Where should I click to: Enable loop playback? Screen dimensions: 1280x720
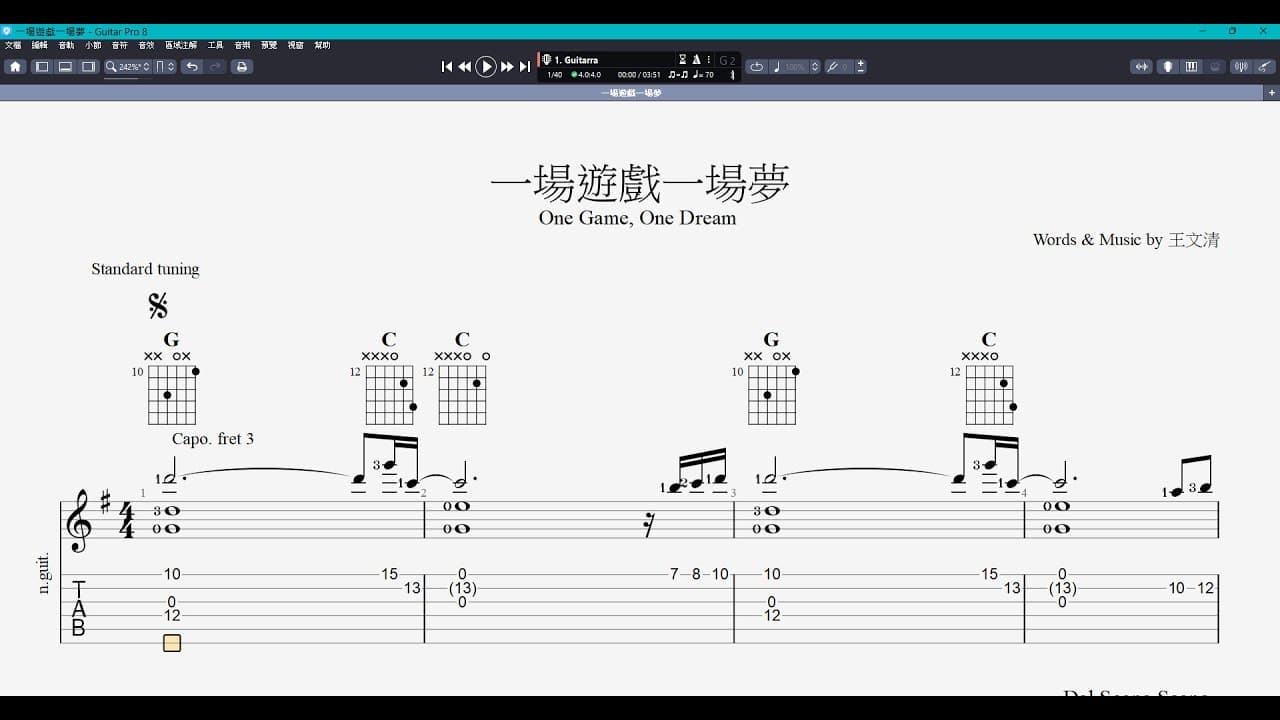(757, 67)
